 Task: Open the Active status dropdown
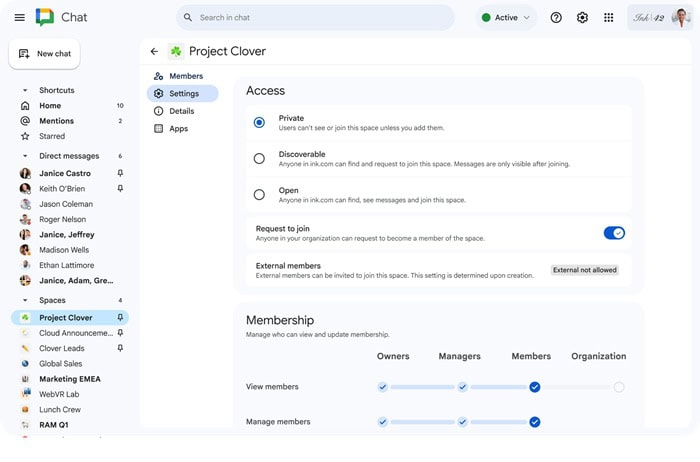(x=506, y=17)
